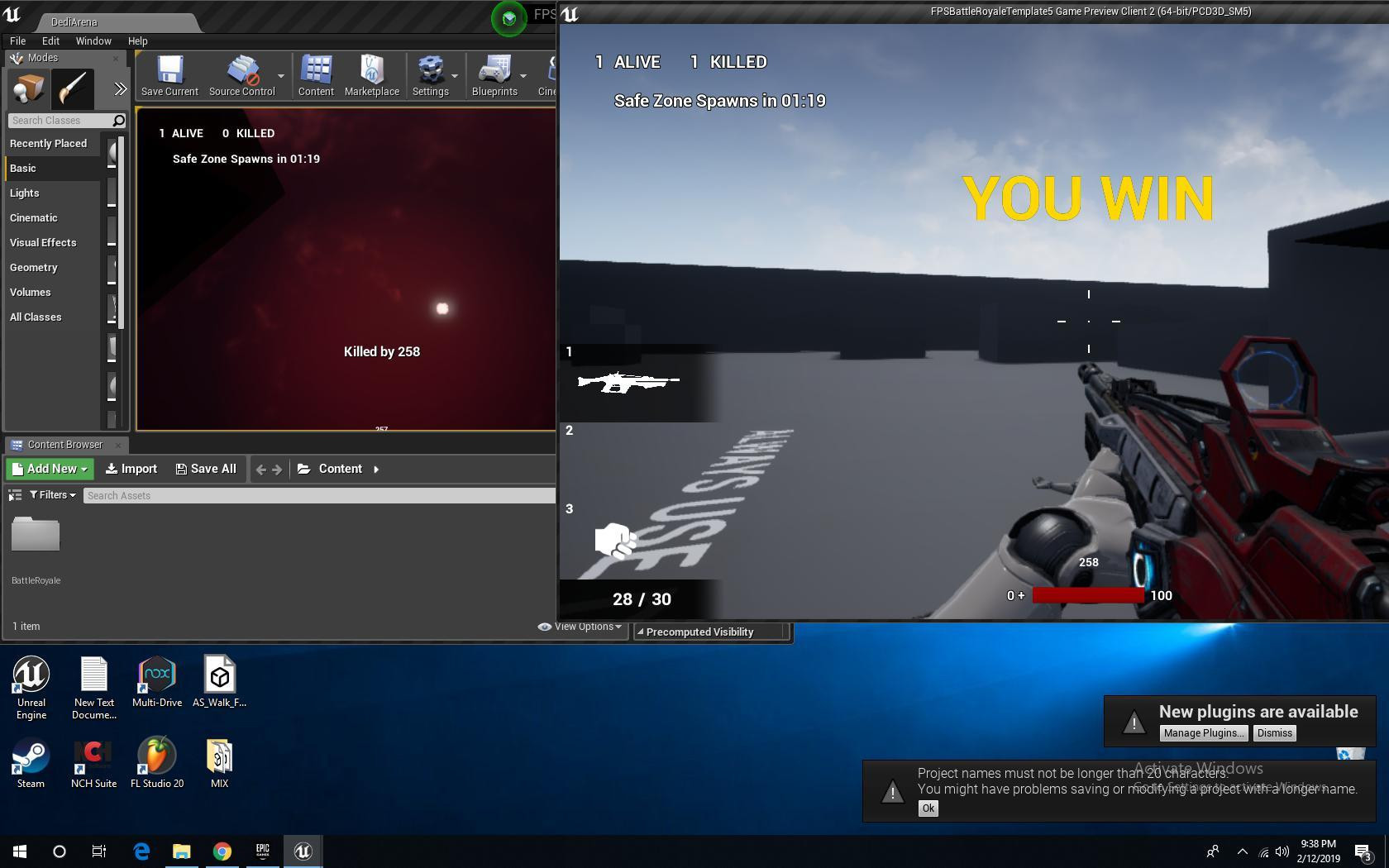Expand the Blueprints dropdown arrow
Viewport: 1389px width, 868px height.
click(523, 76)
